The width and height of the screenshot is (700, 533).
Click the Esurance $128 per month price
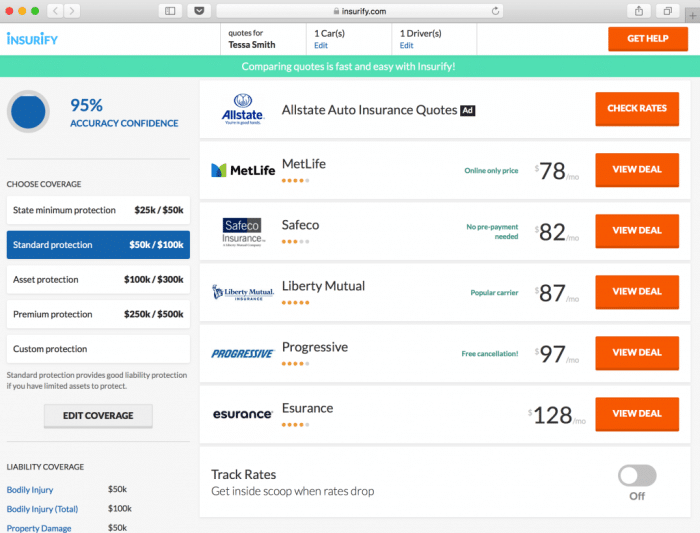[557, 415]
